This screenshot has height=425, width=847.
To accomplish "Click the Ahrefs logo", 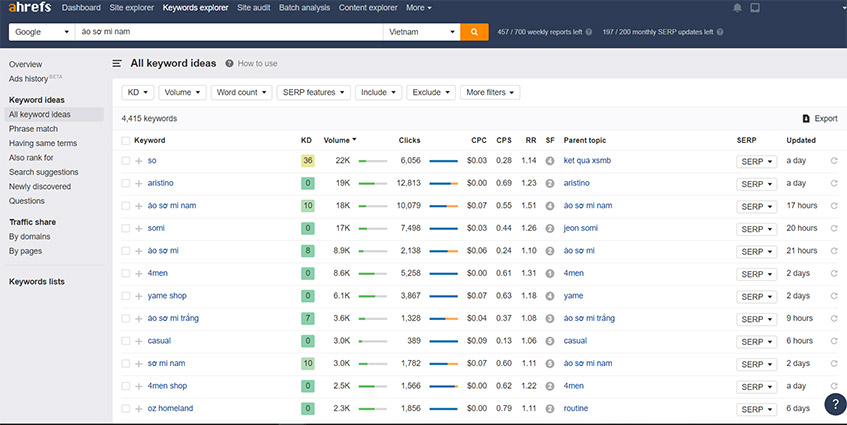I will tap(30, 7).
